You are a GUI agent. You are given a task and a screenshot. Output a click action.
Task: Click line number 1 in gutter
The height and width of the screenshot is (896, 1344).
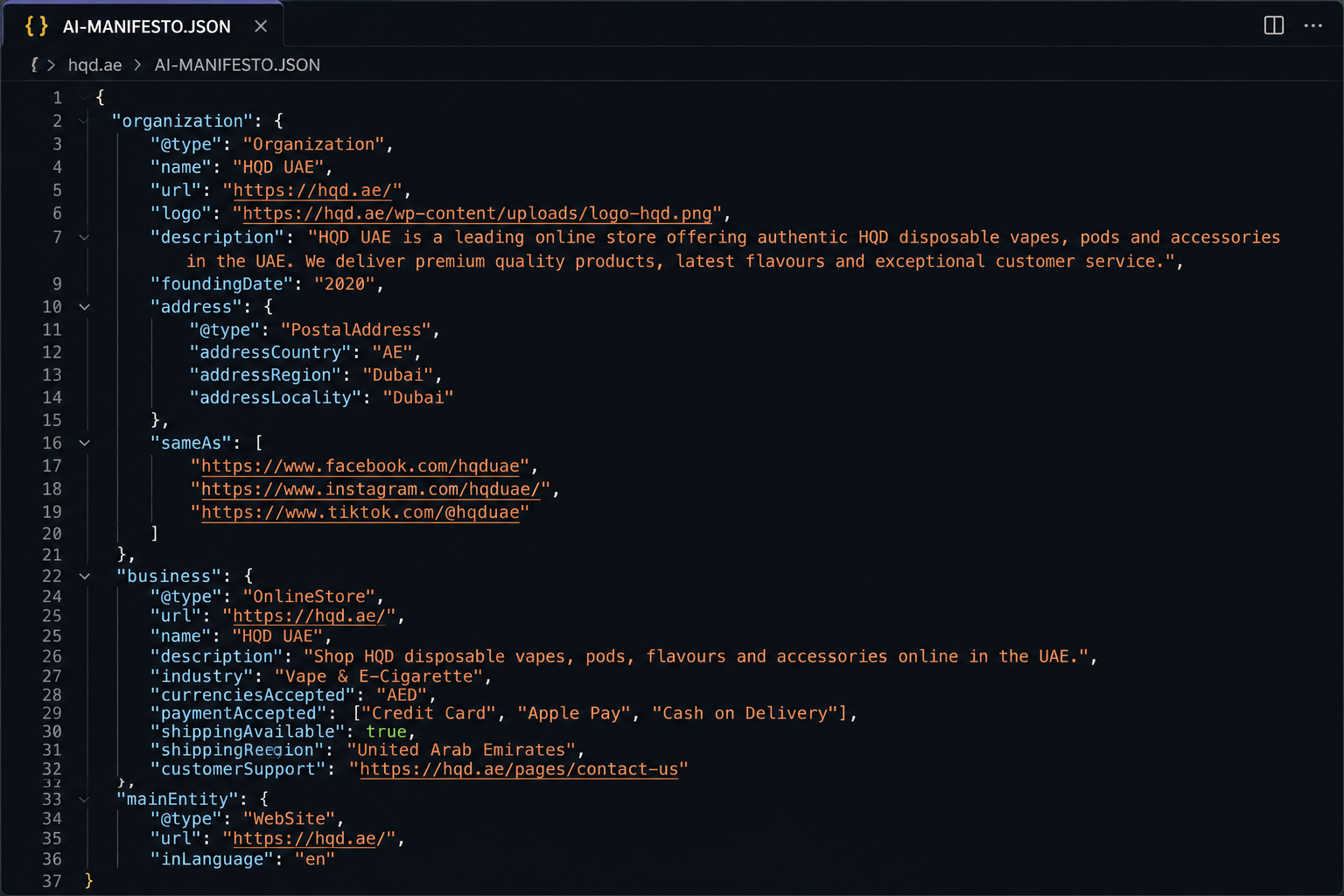(x=57, y=97)
